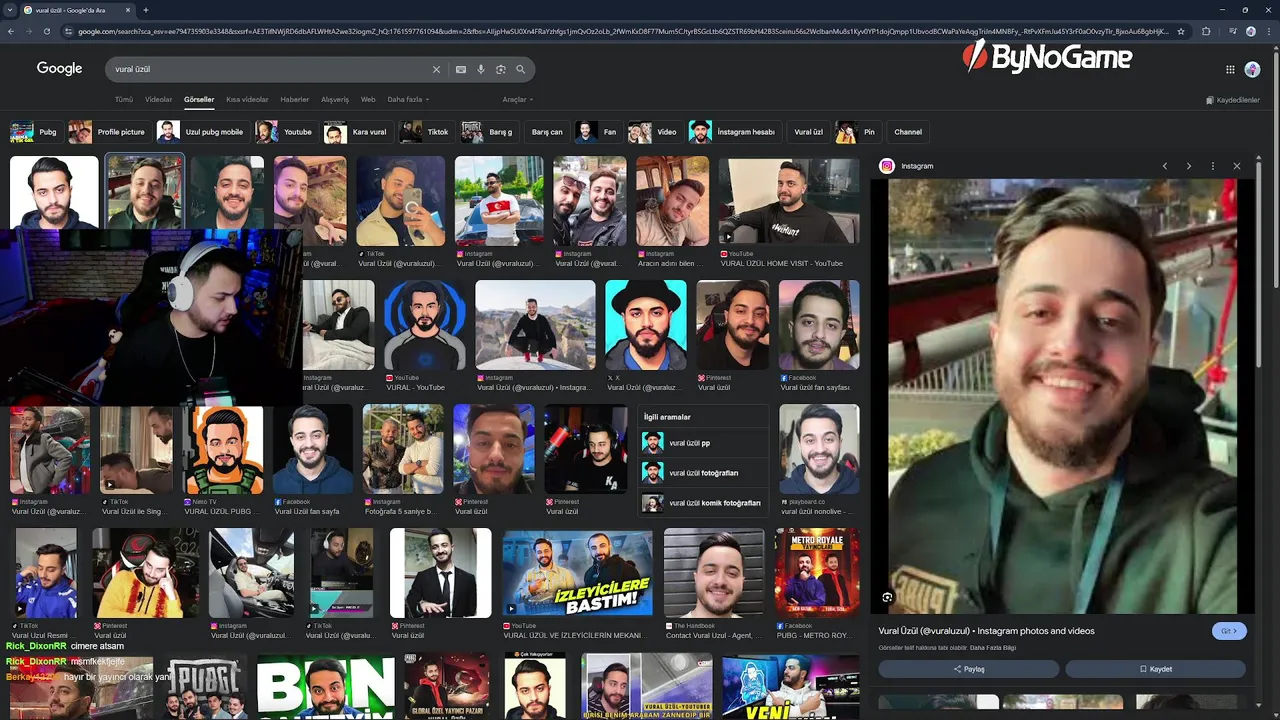Open Chrome profile avatar in toolbar

coord(1251,31)
